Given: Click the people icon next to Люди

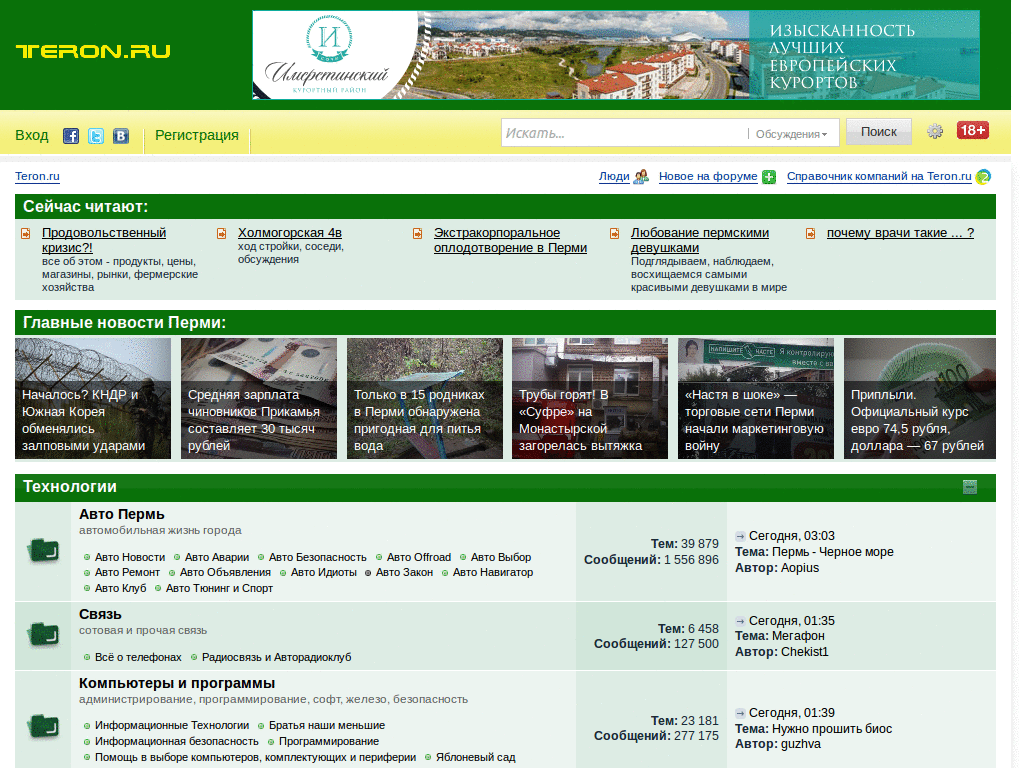Looking at the screenshot, I should click(x=641, y=176).
